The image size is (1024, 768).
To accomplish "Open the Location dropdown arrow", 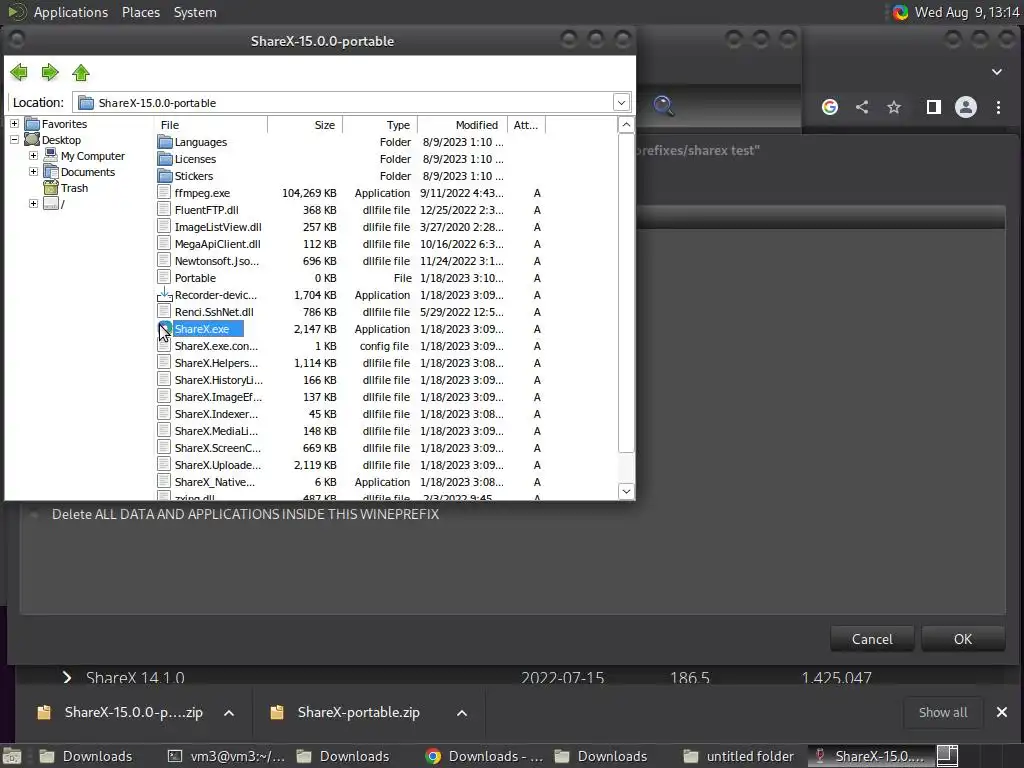I will [x=621, y=103].
